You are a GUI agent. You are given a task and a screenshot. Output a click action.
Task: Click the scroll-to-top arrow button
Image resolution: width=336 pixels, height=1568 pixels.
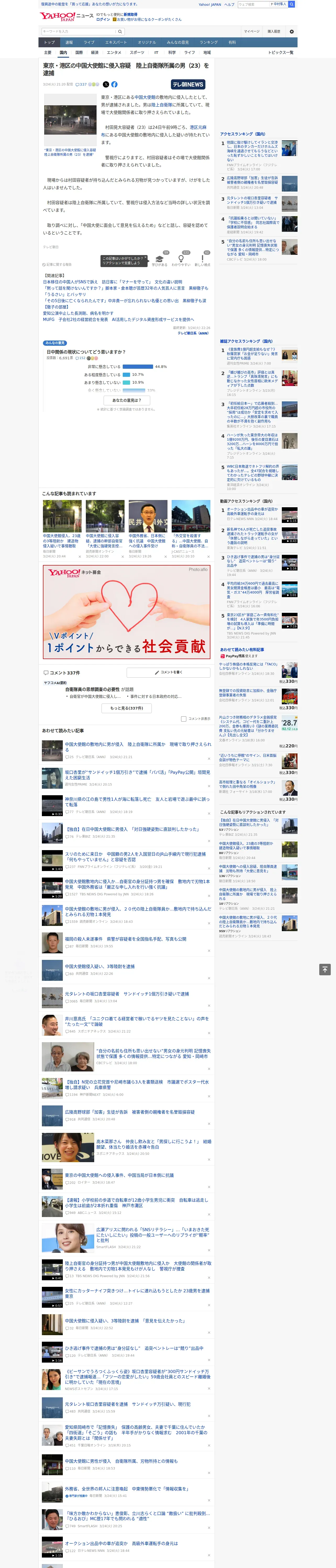pyautogui.click(x=325, y=970)
